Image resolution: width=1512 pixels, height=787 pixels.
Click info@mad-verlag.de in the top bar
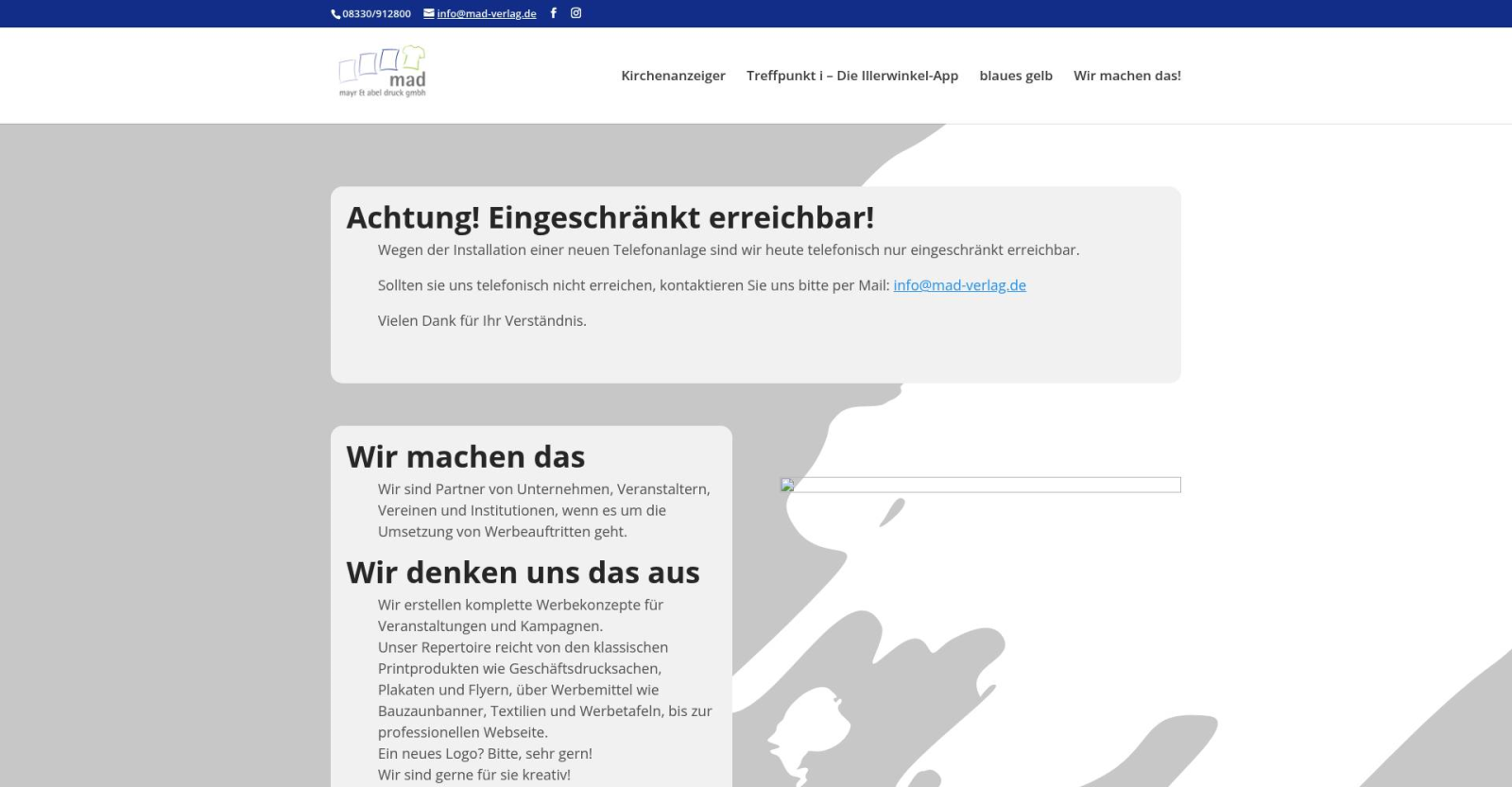pyautogui.click(x=486, y=14)
